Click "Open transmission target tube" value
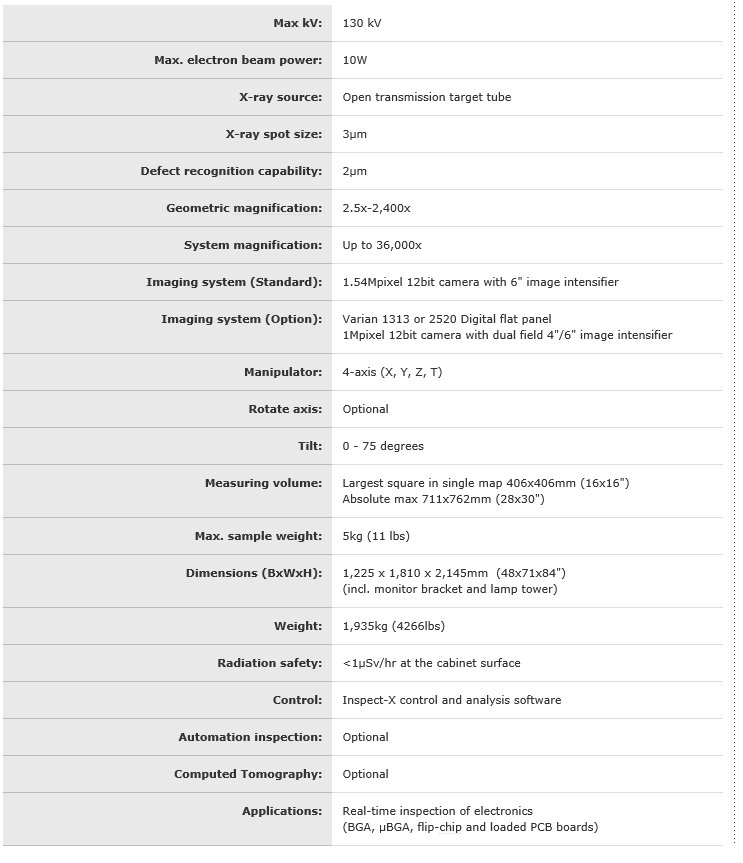The image size is (743, 863). click(x=426, y=97)
